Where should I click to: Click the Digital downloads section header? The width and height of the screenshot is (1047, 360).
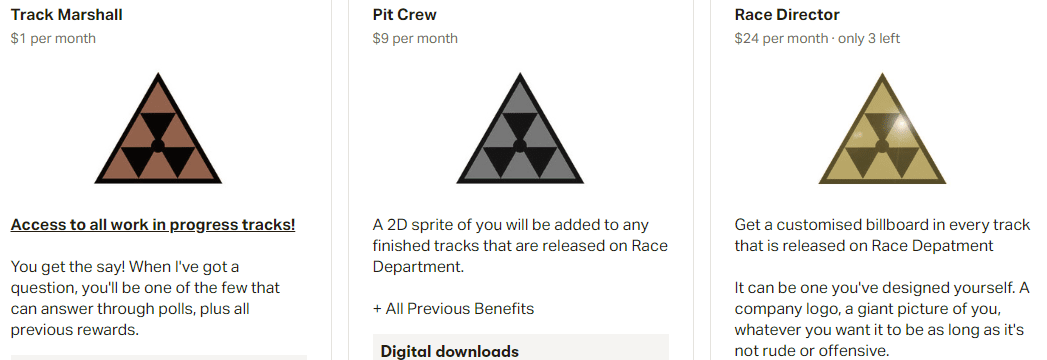(449, 351)
